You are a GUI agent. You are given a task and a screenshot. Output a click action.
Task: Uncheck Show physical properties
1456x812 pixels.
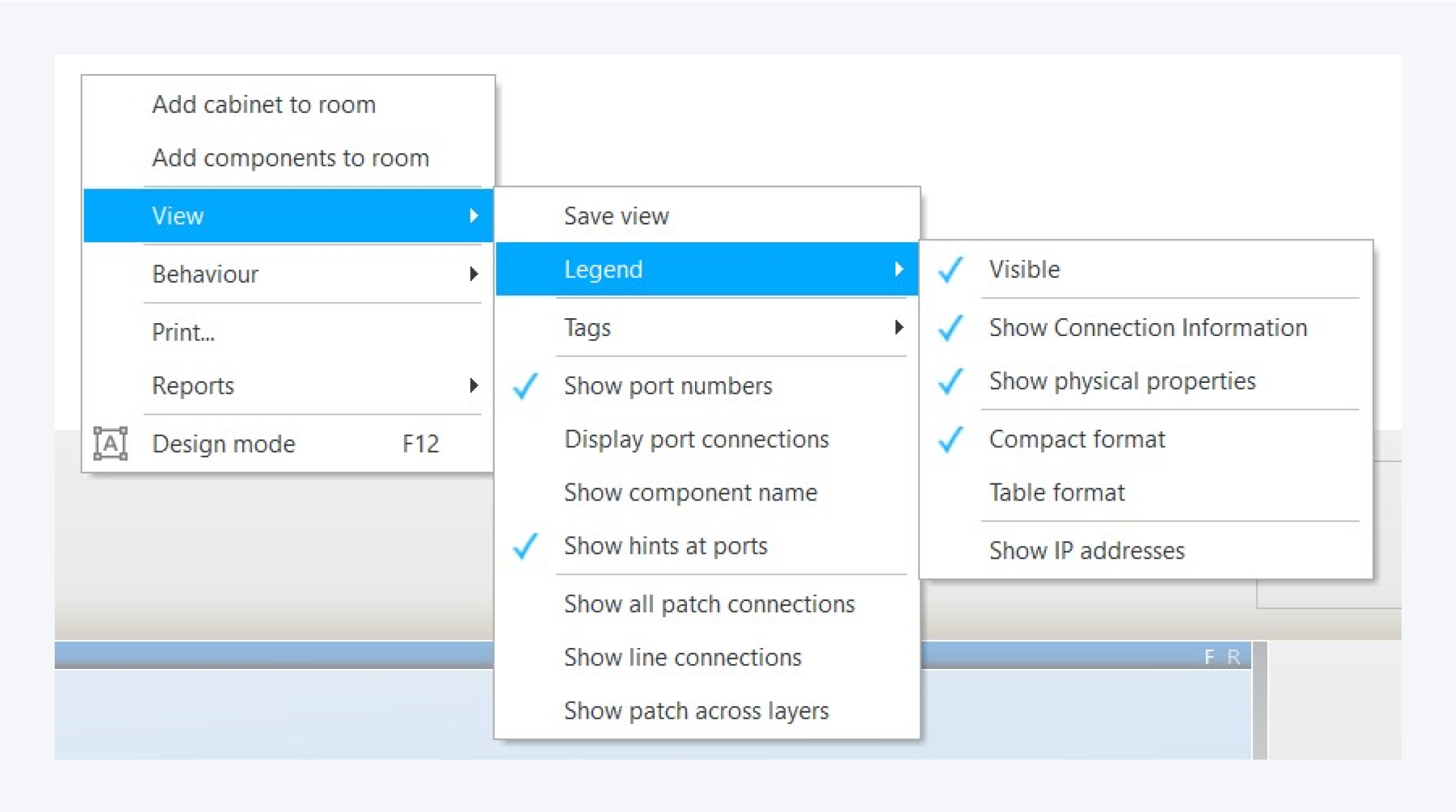pos(1122,381)
